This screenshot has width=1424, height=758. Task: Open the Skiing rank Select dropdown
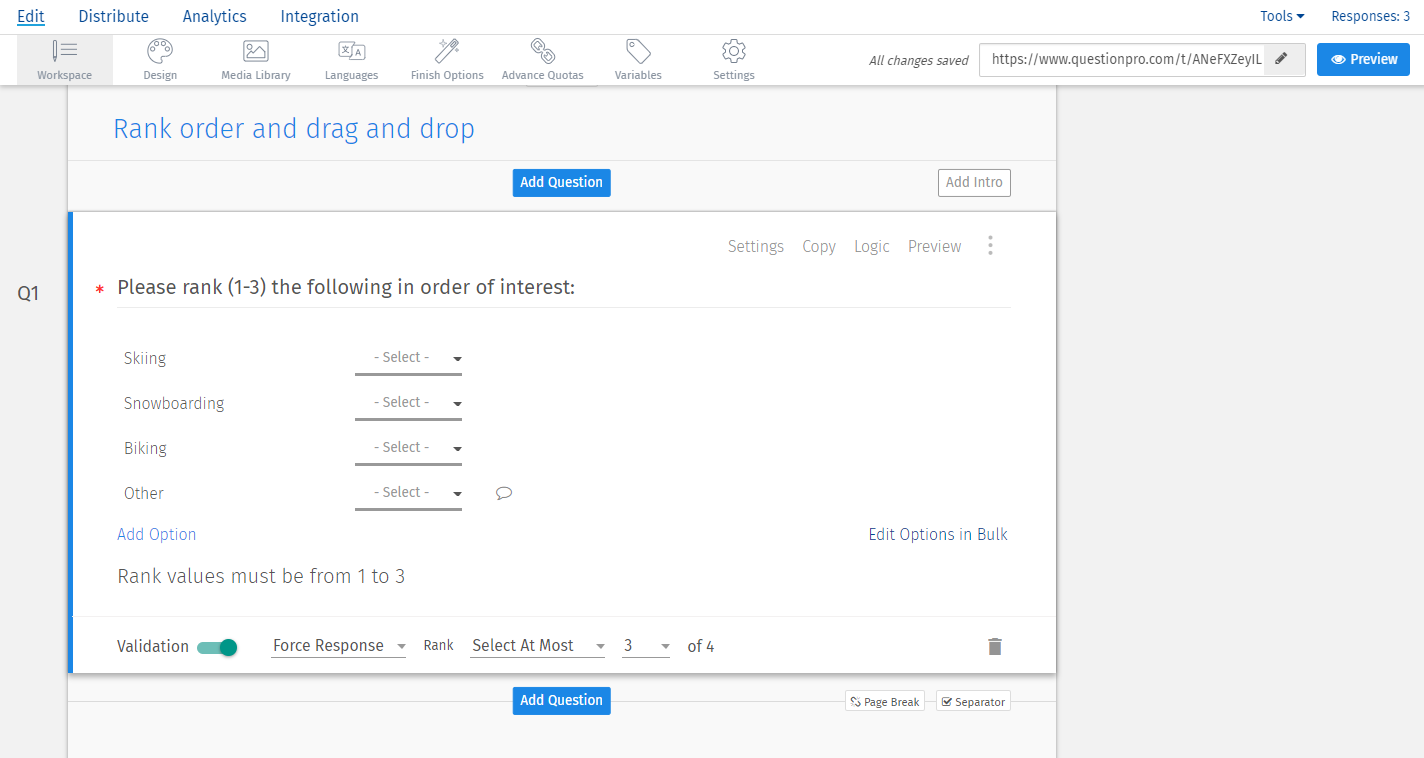(x=408, y=357)
